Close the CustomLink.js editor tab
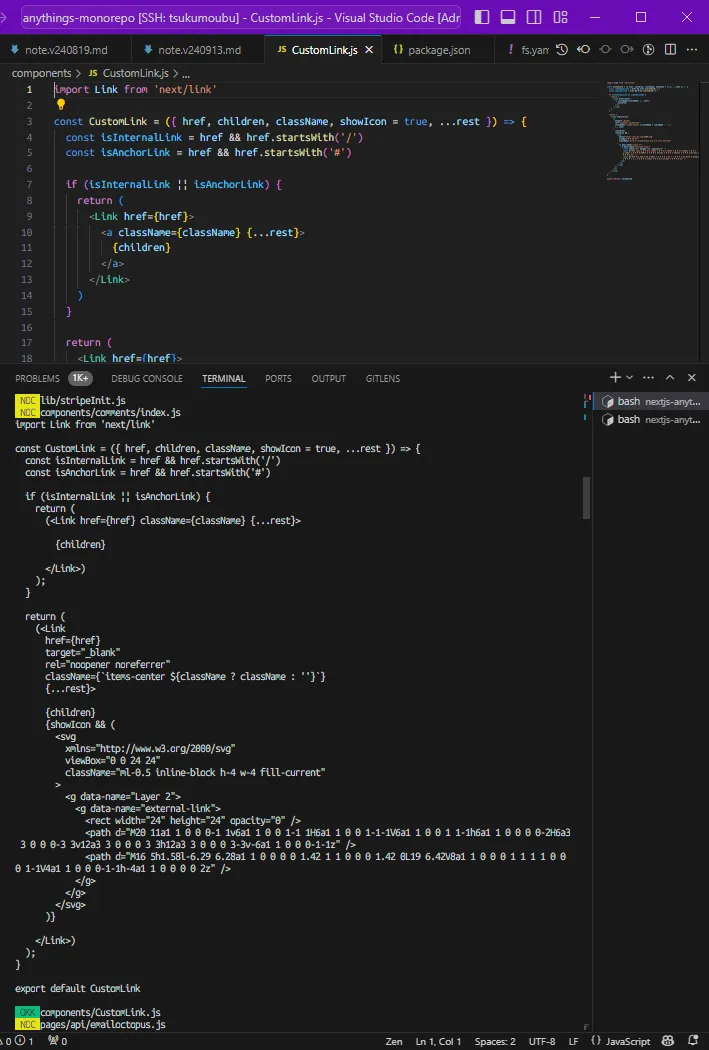Image resolution: width=709 pixels, height=1050 pixels. coord(369,50)
